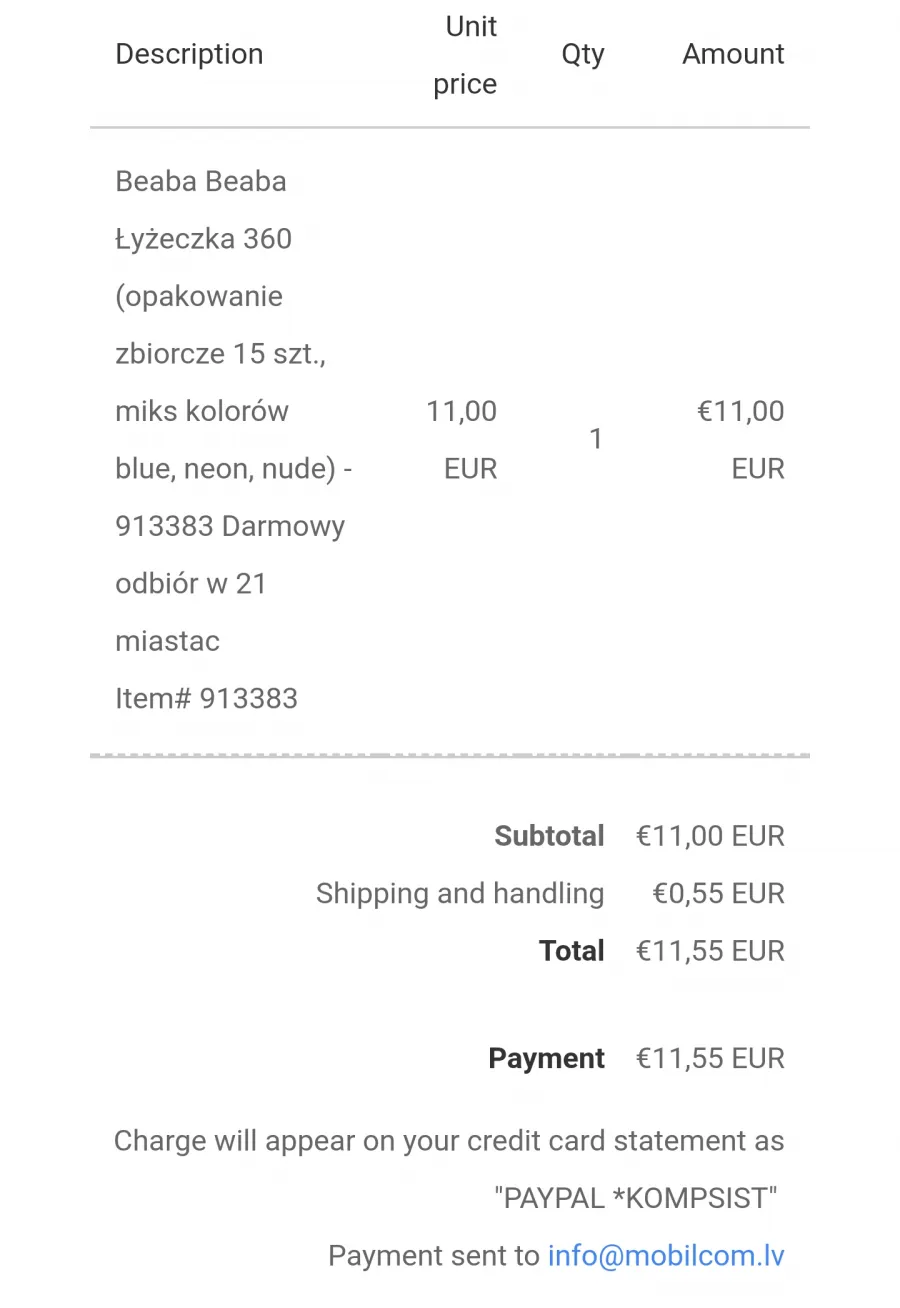
Task: Click the Total label
Action: click(x=572, y=951)
